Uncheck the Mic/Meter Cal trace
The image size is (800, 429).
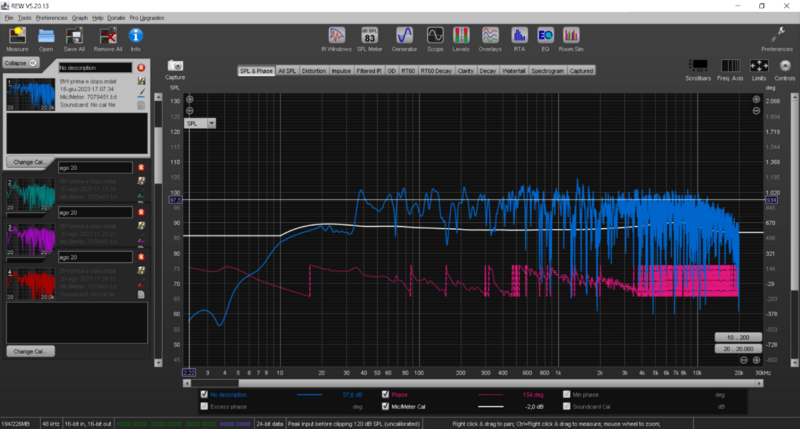click(386, 407)
